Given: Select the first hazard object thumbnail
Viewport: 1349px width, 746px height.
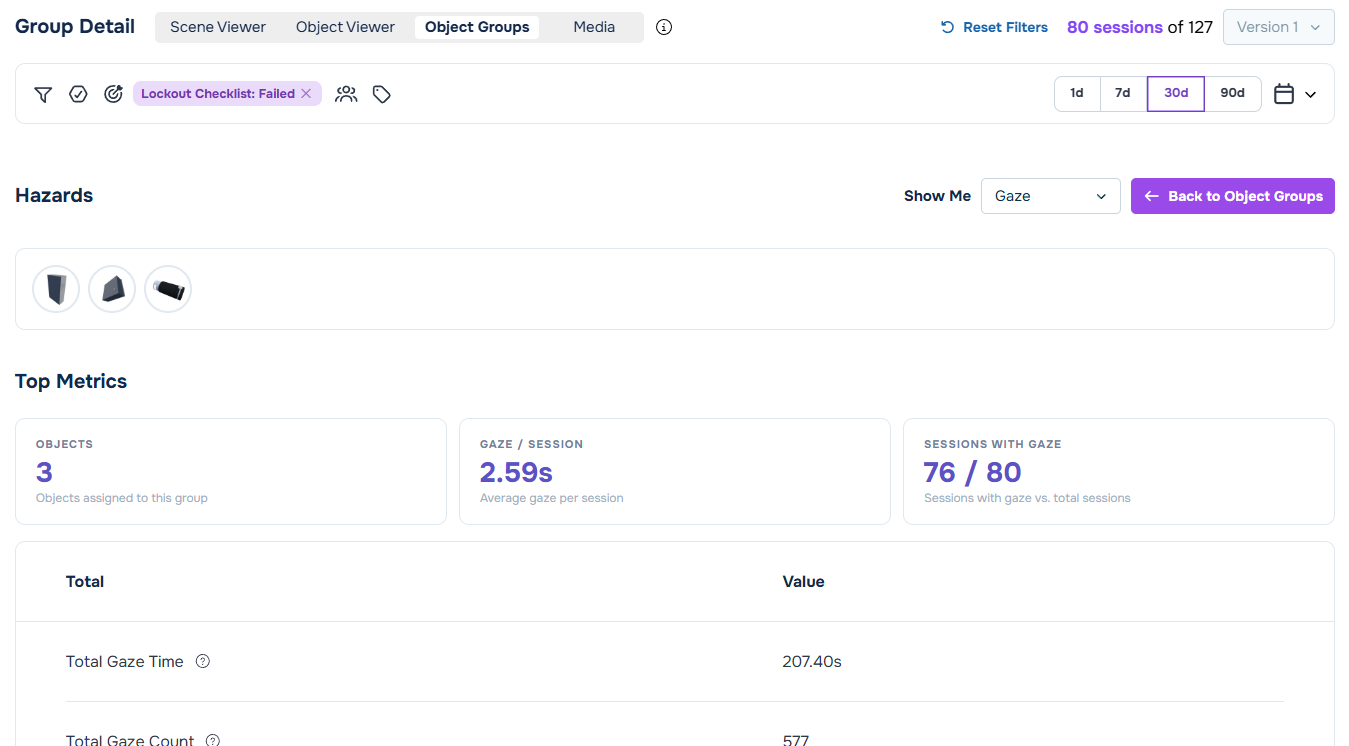Looking at the screenshot, I should [56, 289].
